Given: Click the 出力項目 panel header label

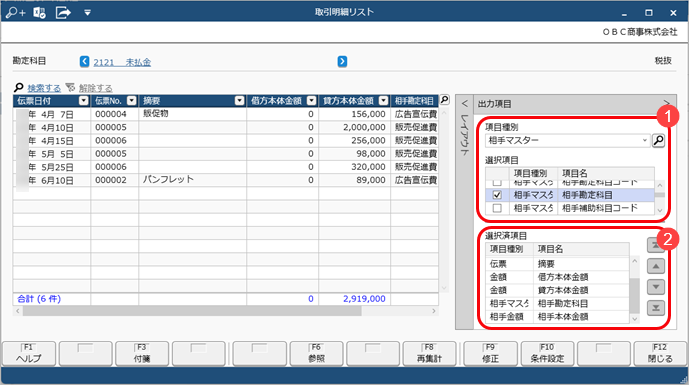Looking at the screenshot, I should 494,104.
